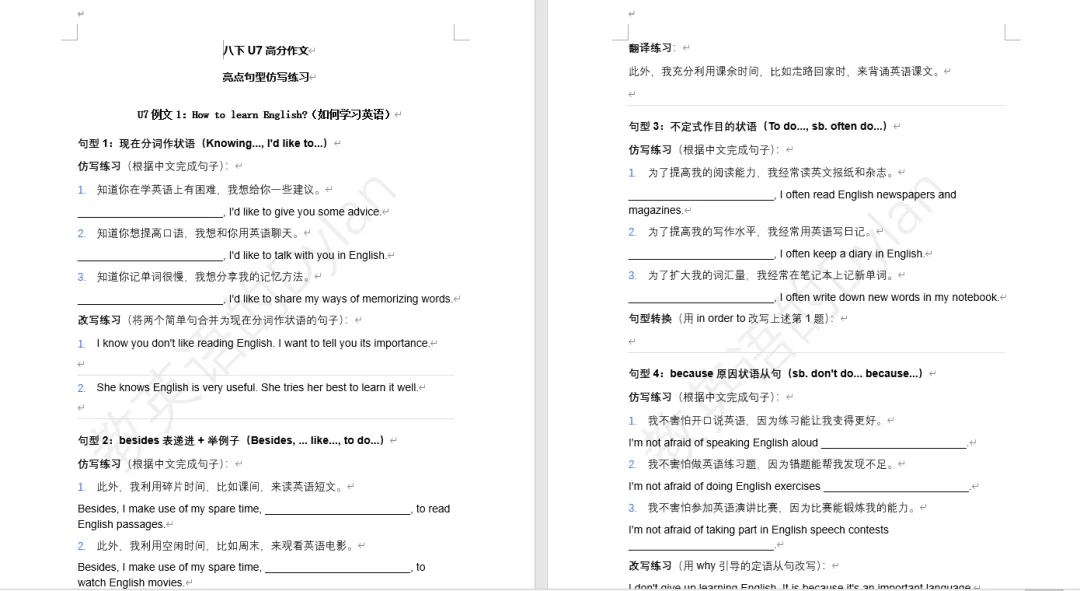Screen dimensions: 1080x591
Task: Click heading 'U7 例文 1: How to learn English?'
Action: click(x=222, y=114)
